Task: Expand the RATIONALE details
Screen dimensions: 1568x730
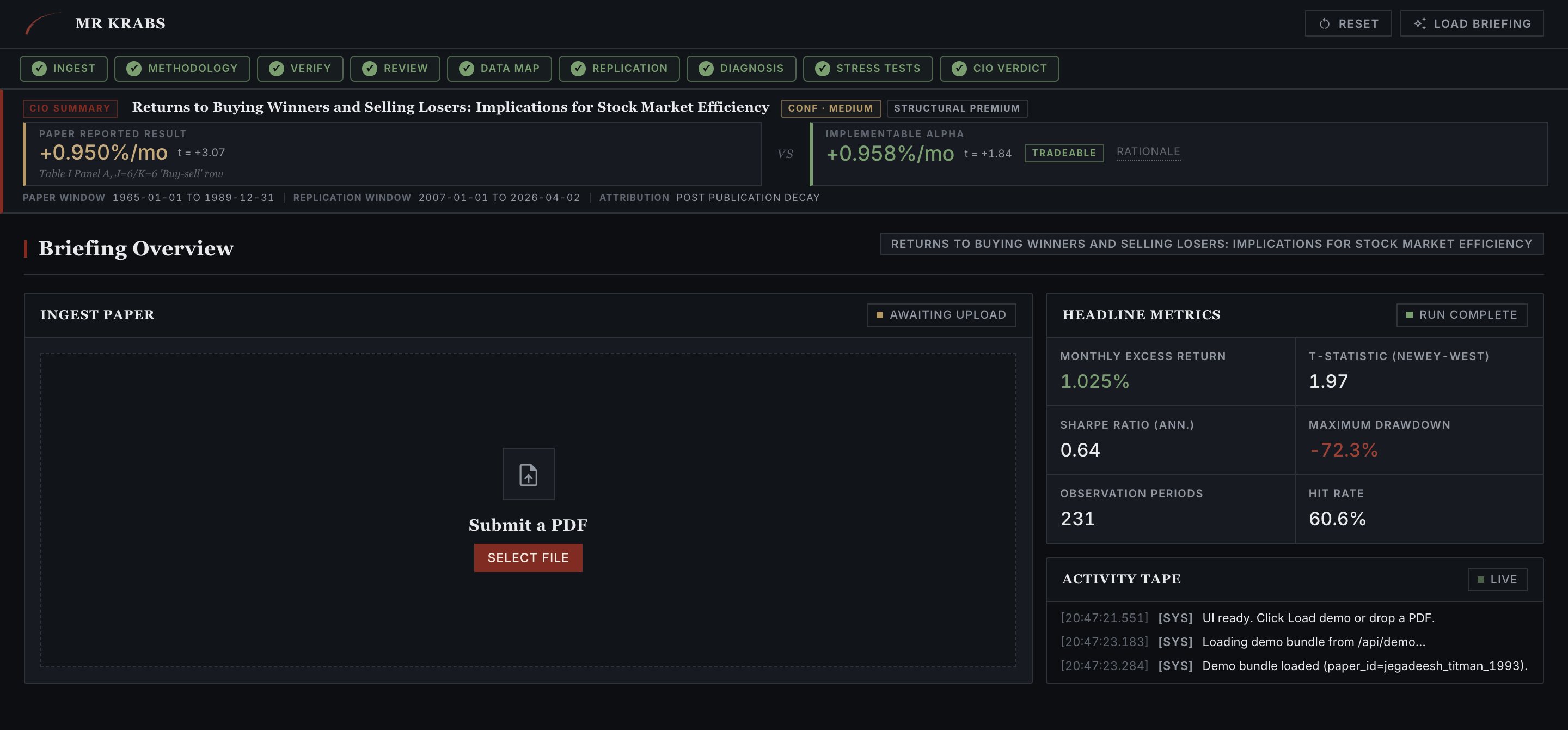Action: point(1148,151)
